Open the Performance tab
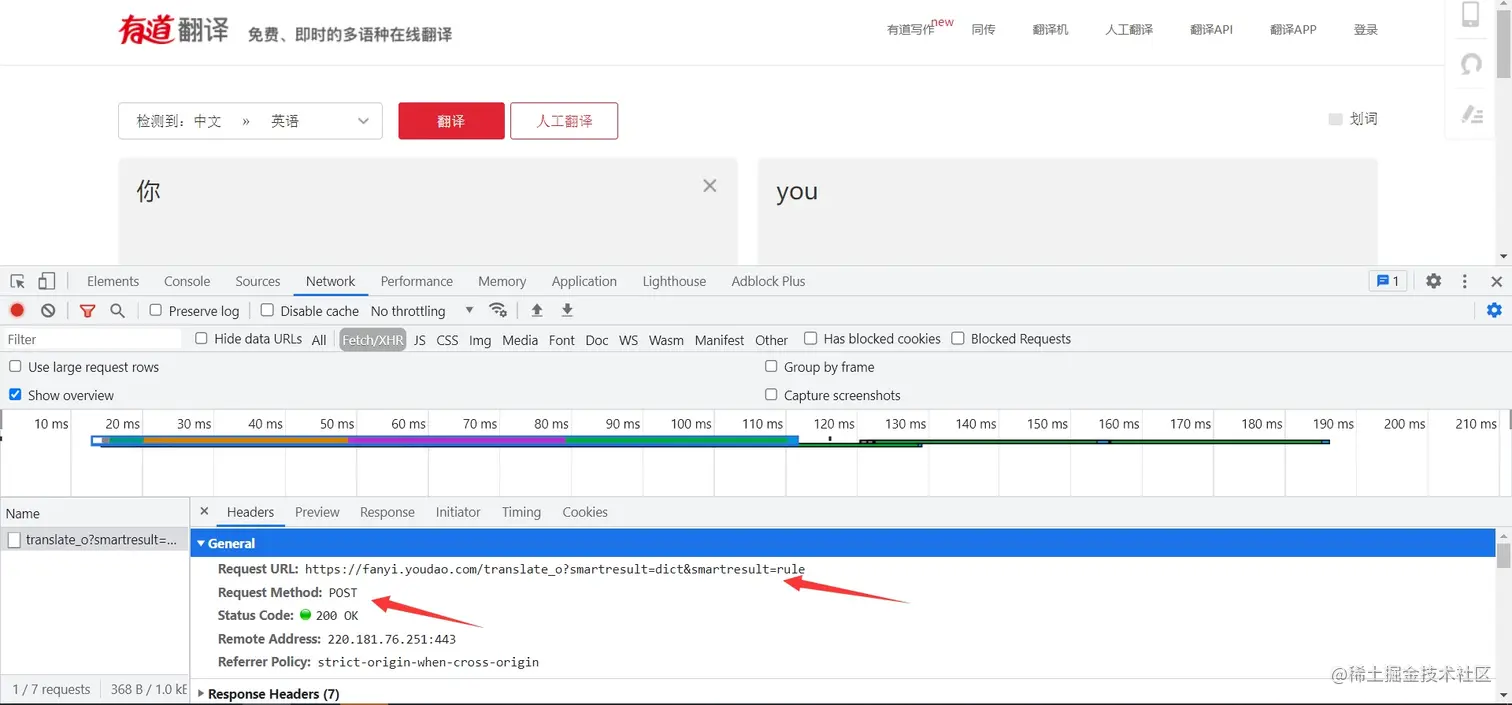 pos(417,281)
